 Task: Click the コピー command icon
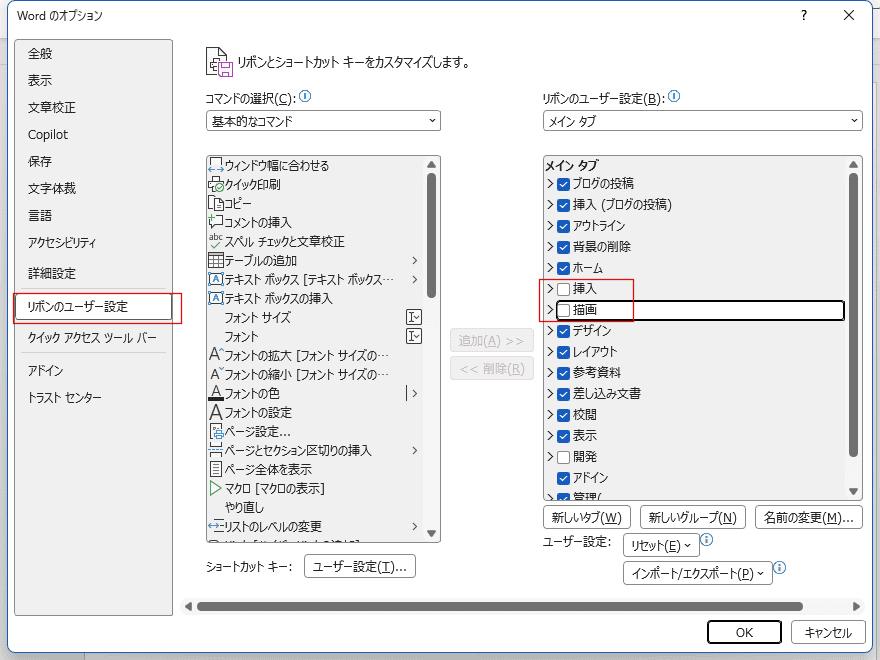(215, 204)
